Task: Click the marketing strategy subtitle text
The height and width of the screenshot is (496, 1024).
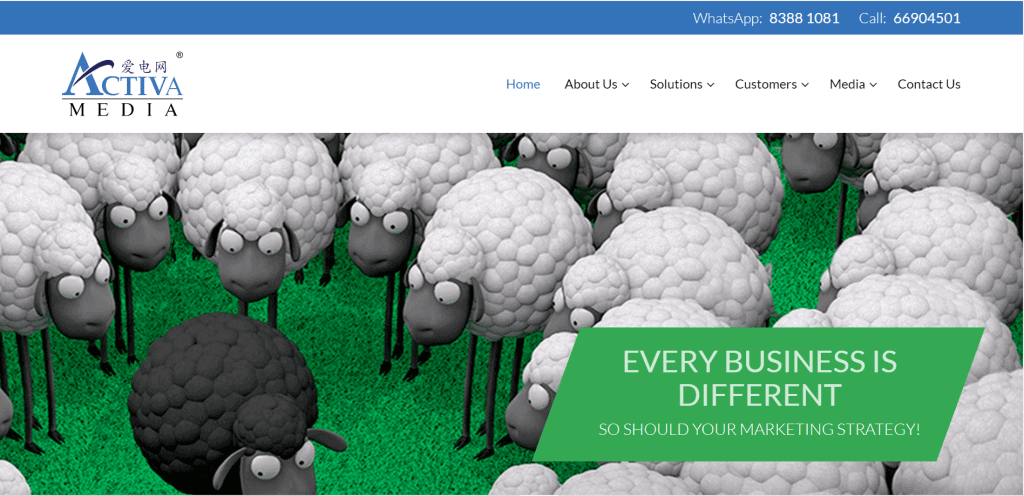Action: [760, 429]
